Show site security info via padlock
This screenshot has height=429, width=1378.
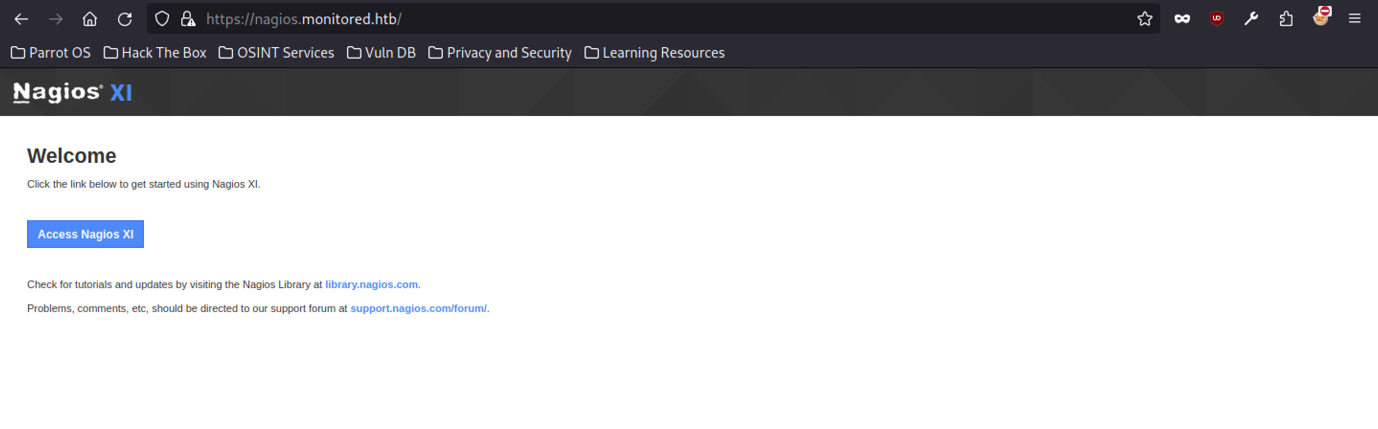pyautogui.click(x=187, y=19)
